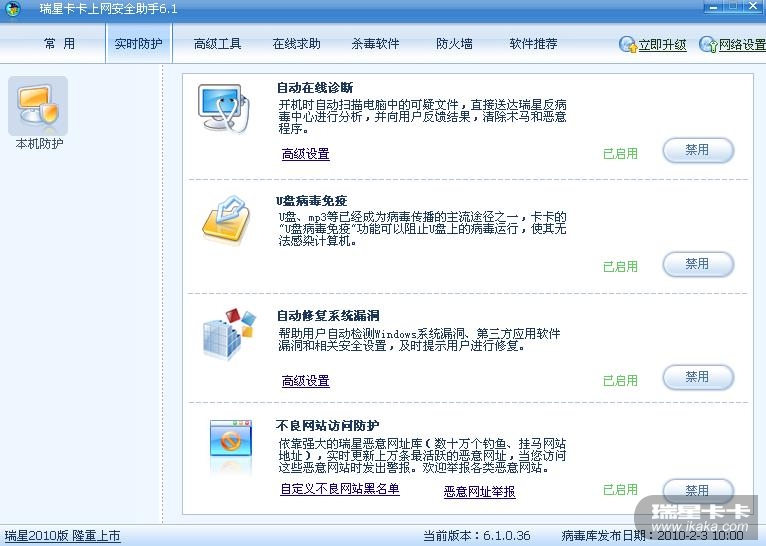Click the U盘病毒免疫 heading
766x546 pixels.
click(312, 201)
